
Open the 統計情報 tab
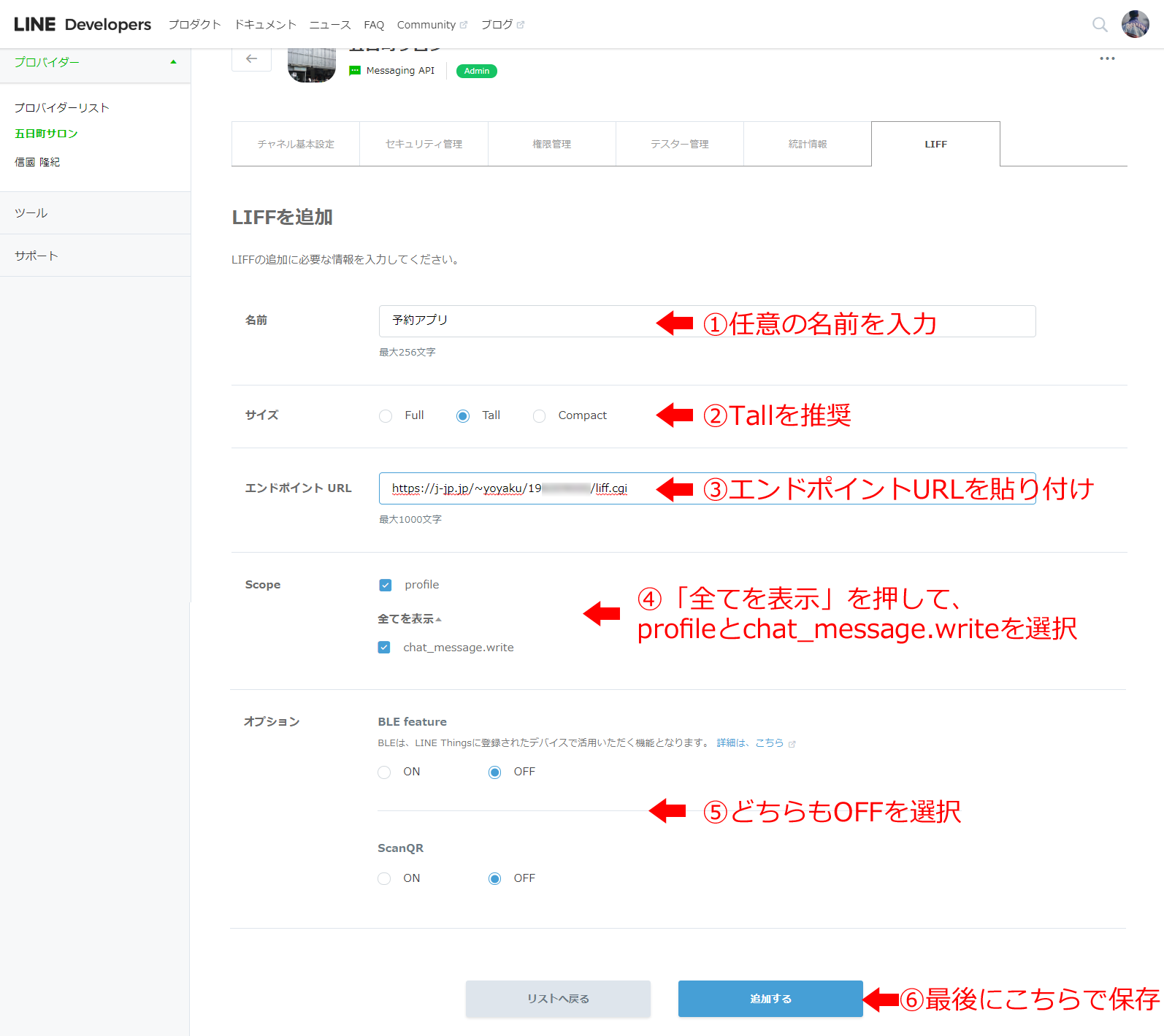[808, 144]
